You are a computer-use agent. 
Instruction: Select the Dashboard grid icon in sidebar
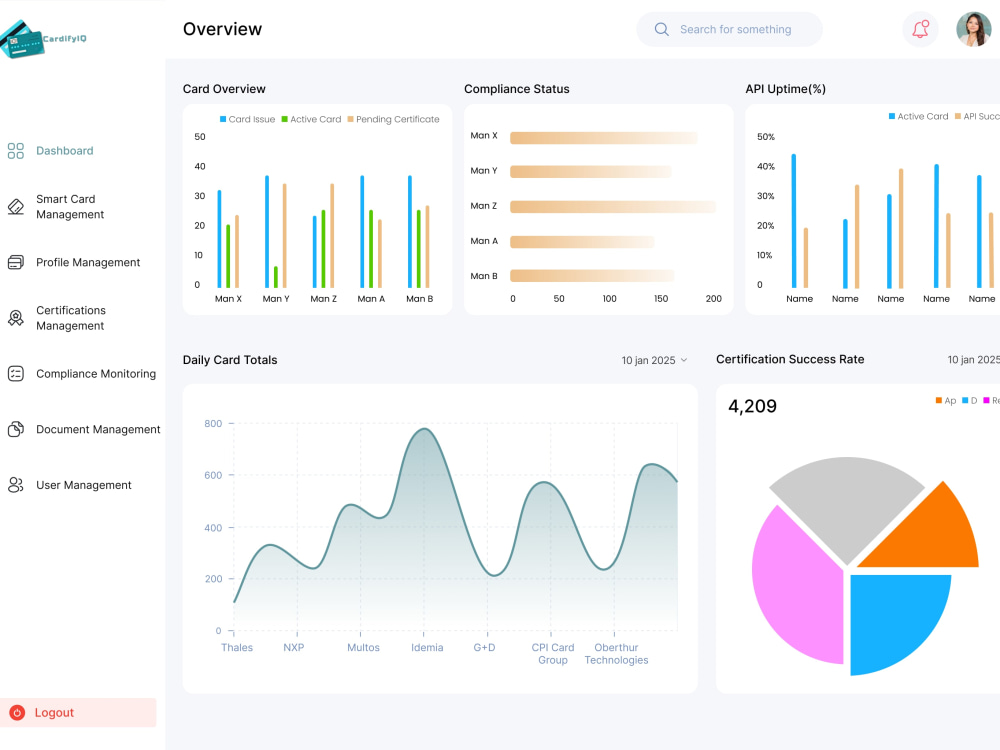point(16,150)
